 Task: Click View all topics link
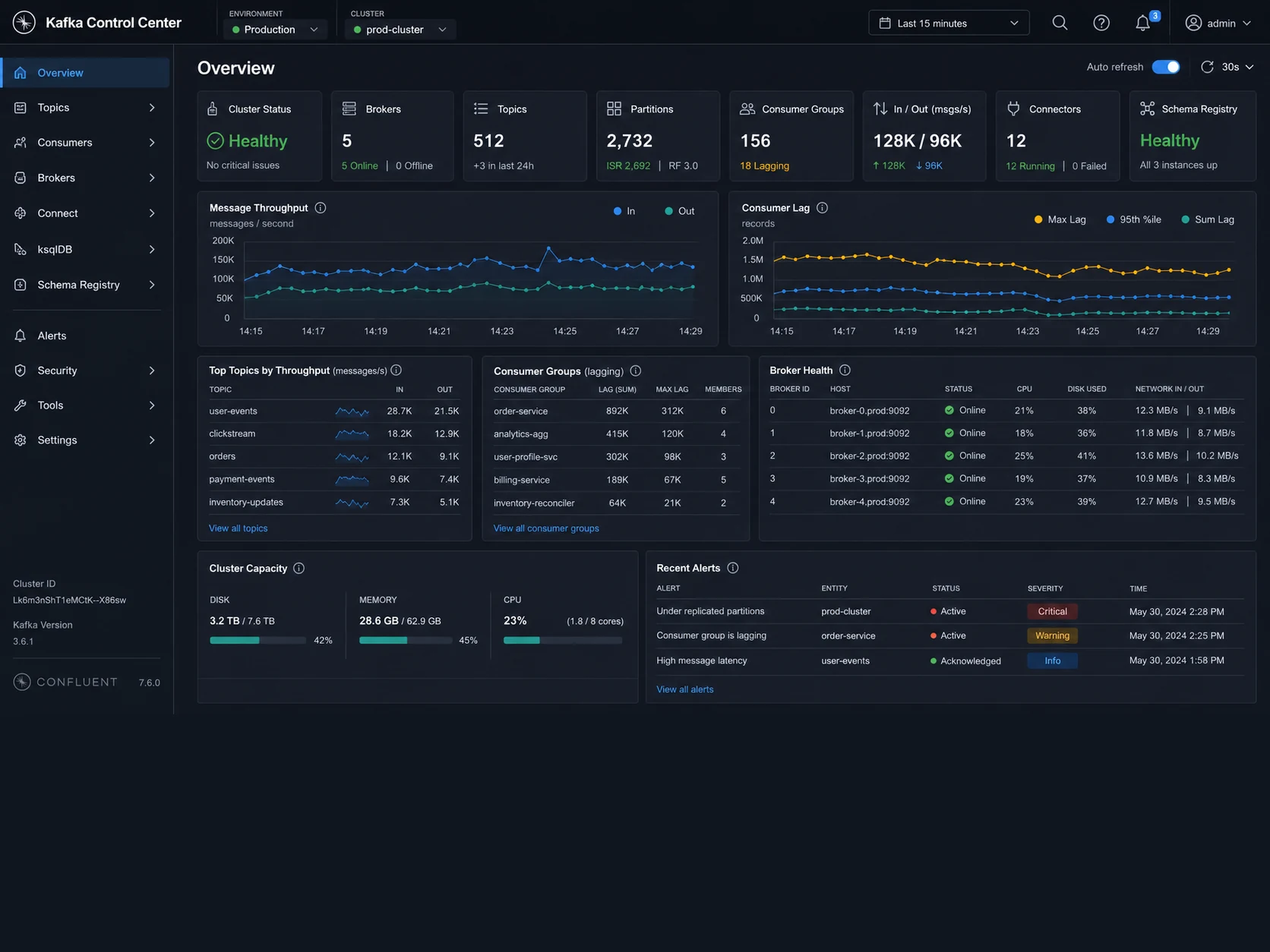[x=239, y=528]
